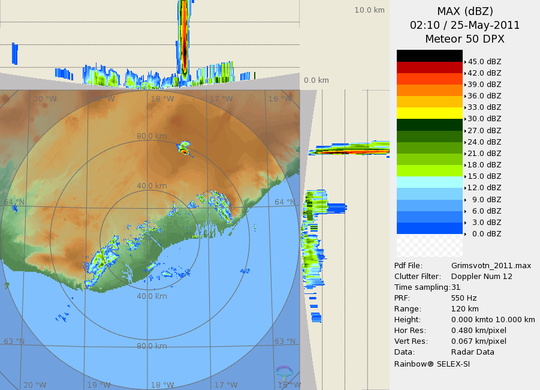Click the MAX (dBZ) title text
This screenshot has width=540, height=390.
(465, 11)
